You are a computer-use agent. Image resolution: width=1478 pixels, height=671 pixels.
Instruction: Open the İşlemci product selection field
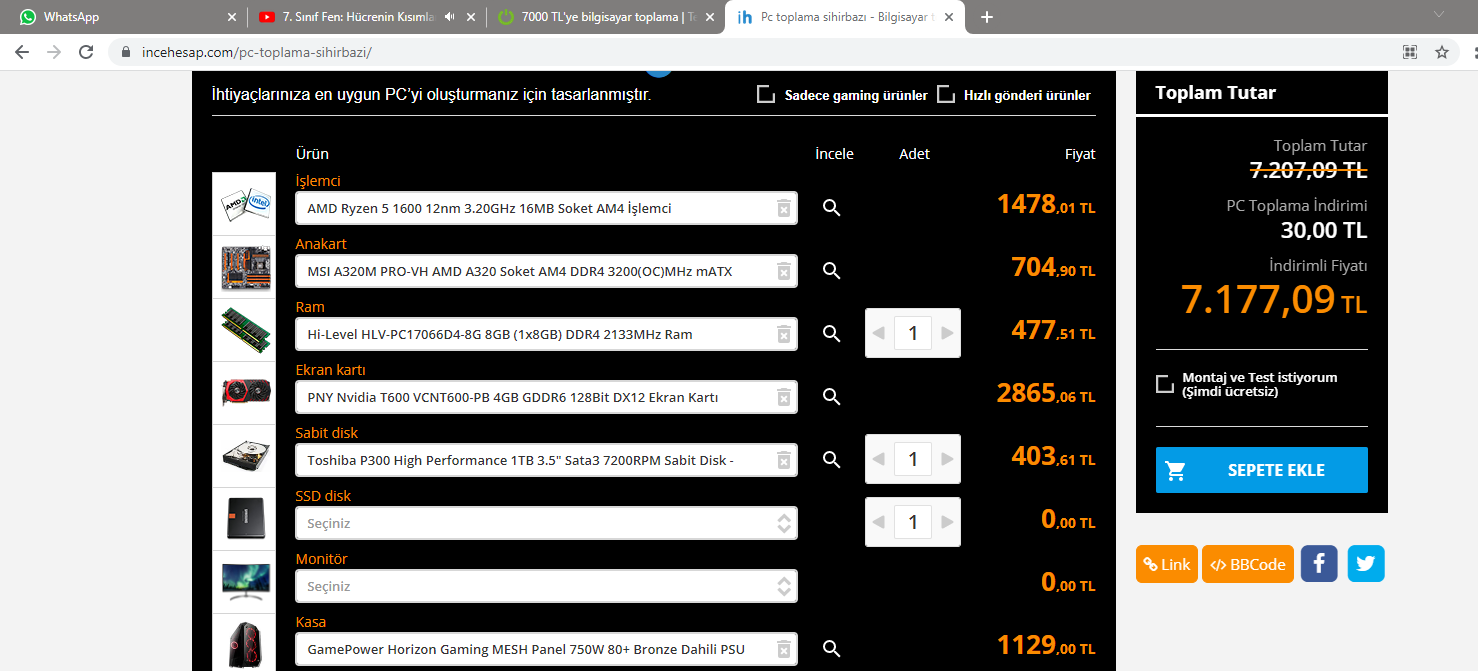pyautogui.click(x=546, y=208)
